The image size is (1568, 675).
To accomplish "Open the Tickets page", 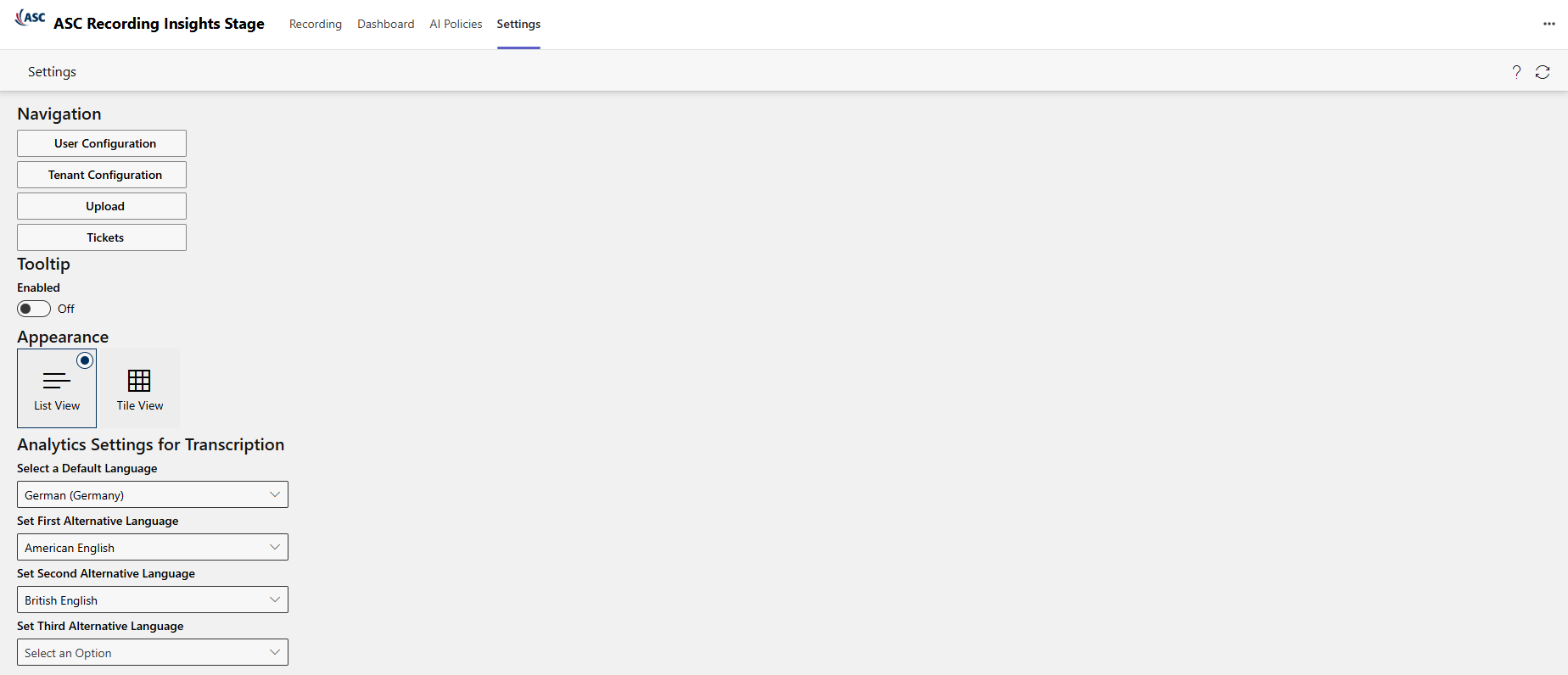I will (102, 237).
